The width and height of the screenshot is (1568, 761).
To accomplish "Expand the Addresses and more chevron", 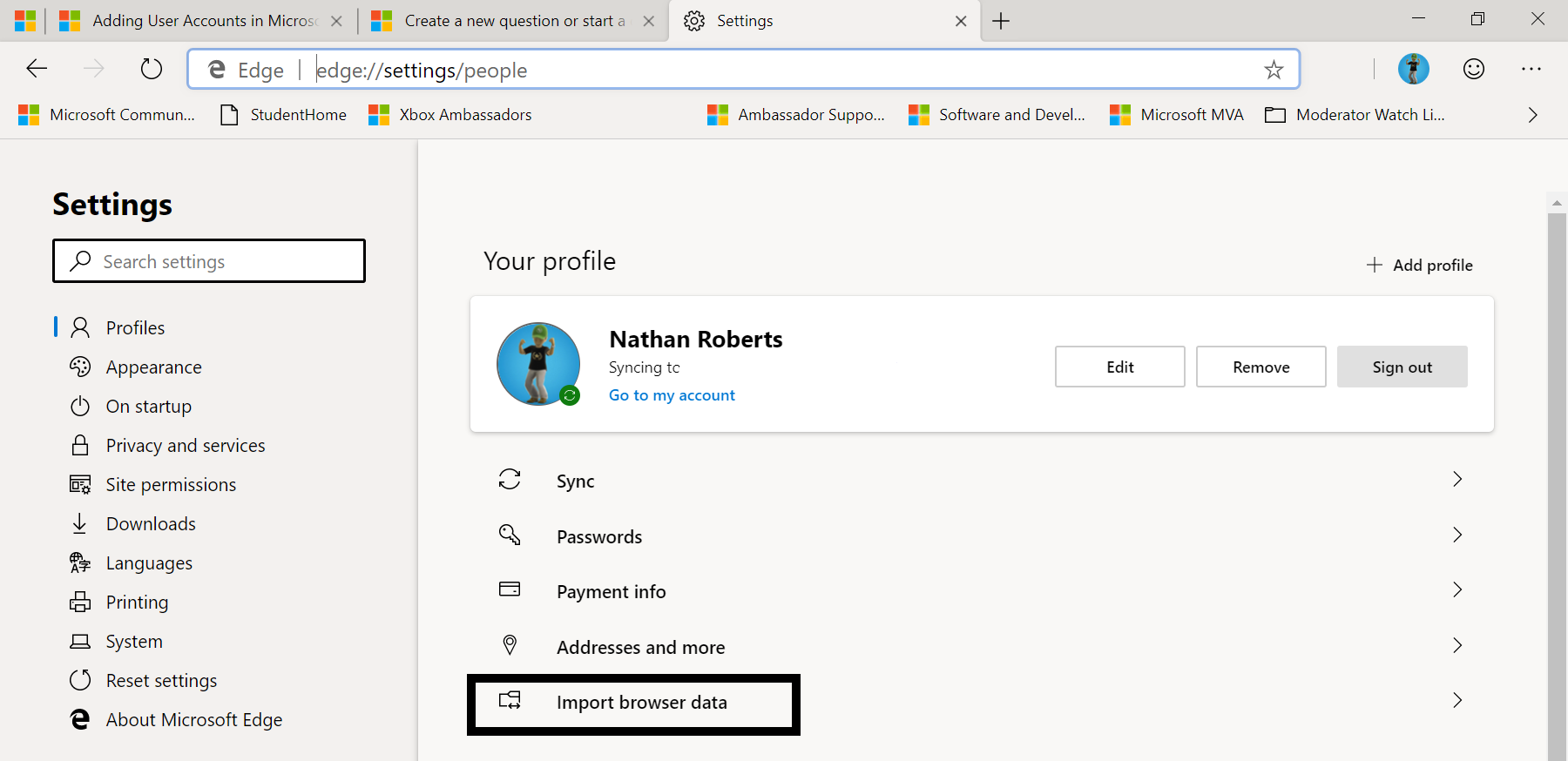I will tap(1457, 645).
